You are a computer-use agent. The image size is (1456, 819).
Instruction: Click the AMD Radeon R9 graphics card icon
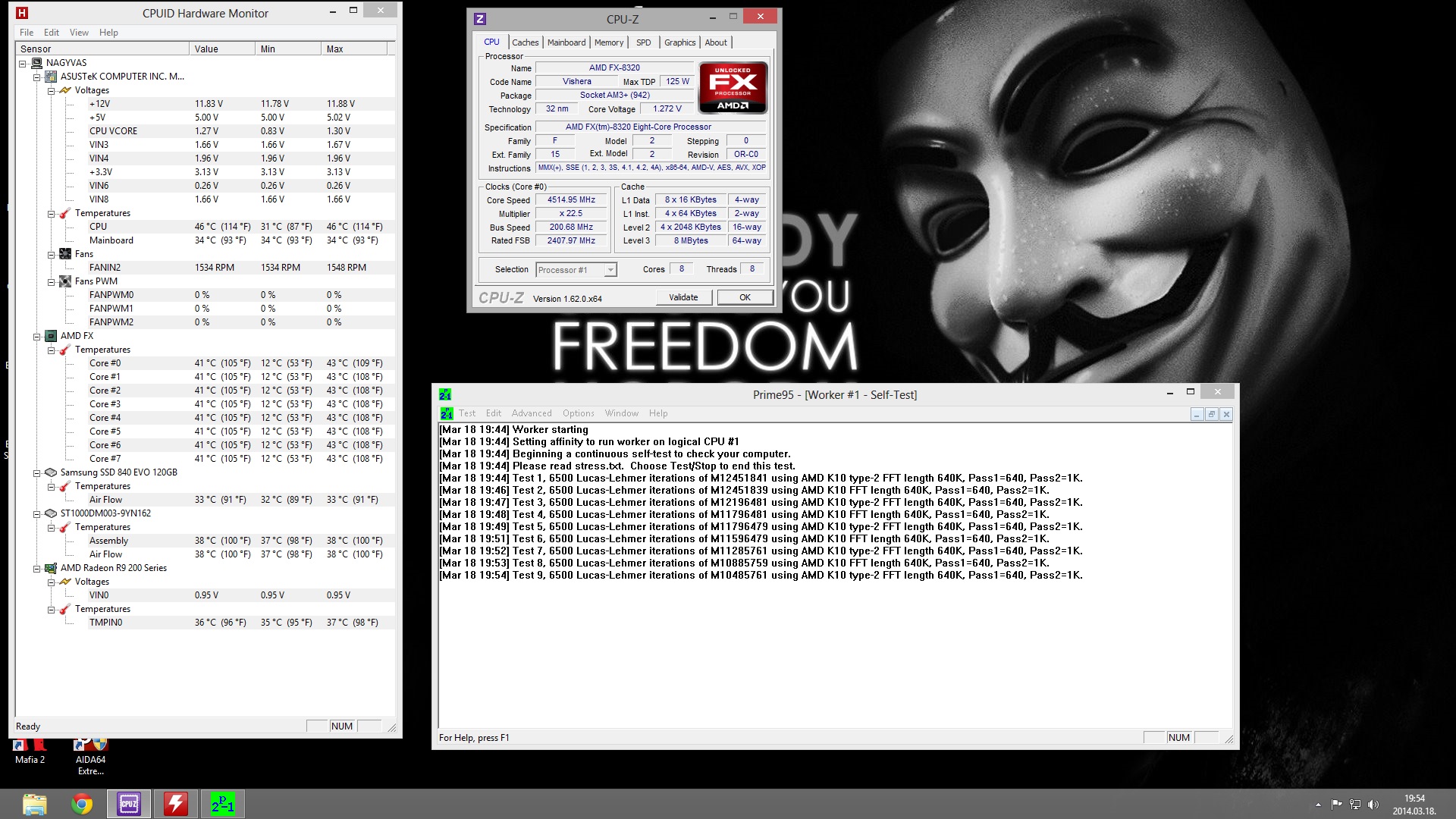coord(51,568)
